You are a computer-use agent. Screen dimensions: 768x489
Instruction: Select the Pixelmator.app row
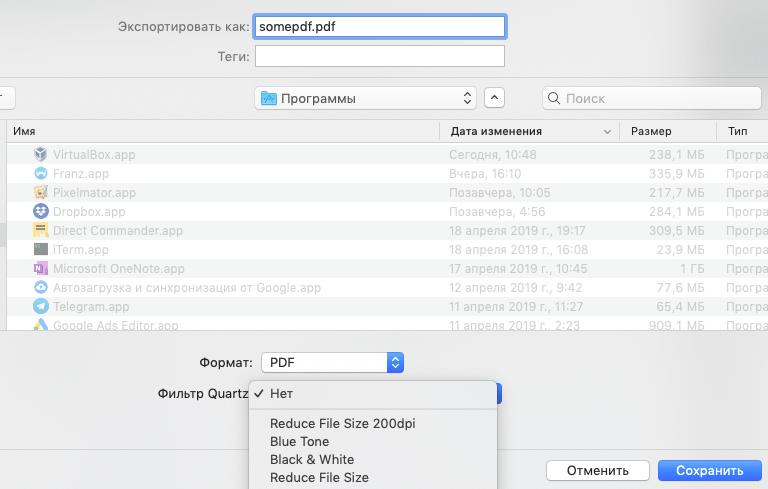coord(387,193)
